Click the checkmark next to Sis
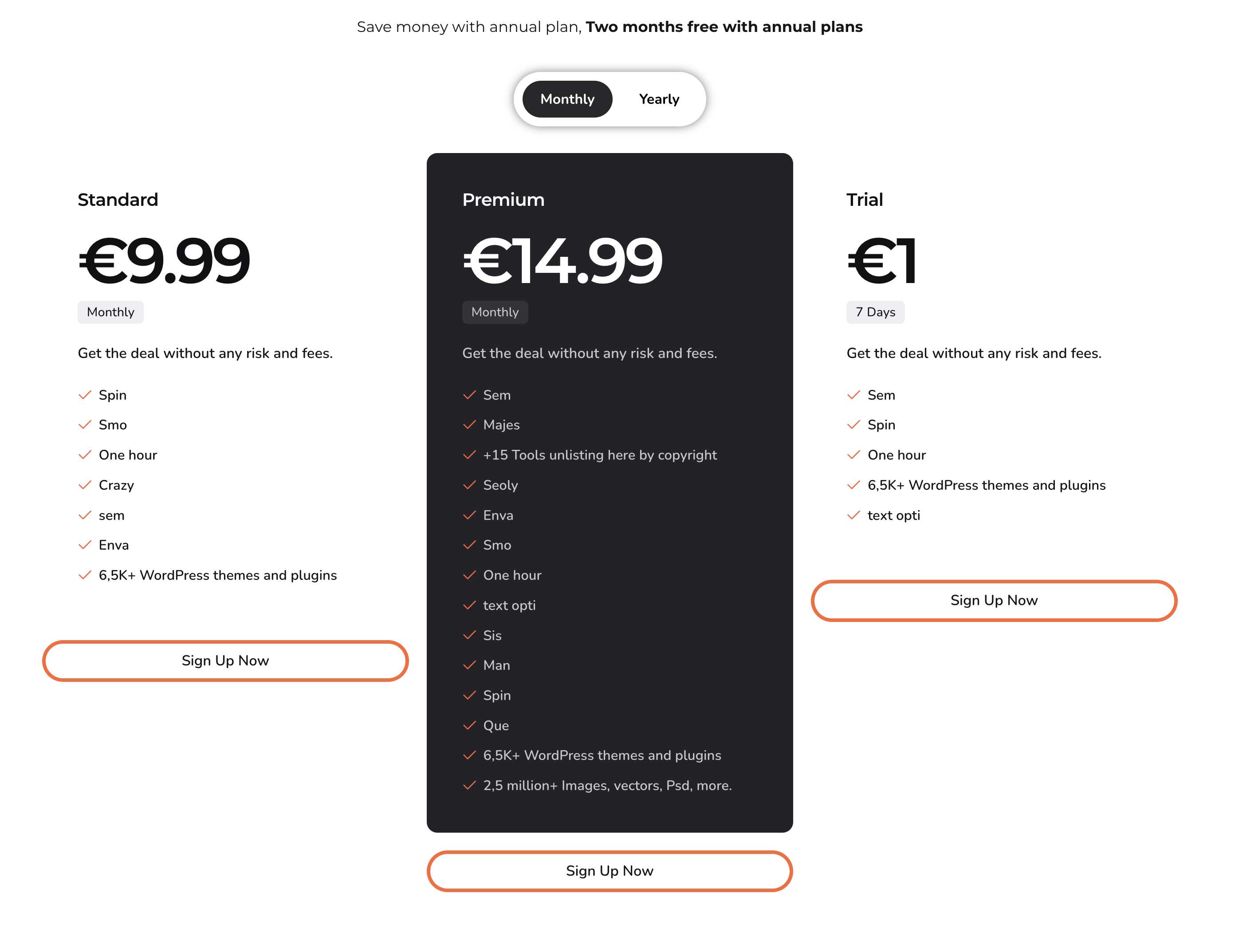The image size is (1235, 952). click(469, 635)
